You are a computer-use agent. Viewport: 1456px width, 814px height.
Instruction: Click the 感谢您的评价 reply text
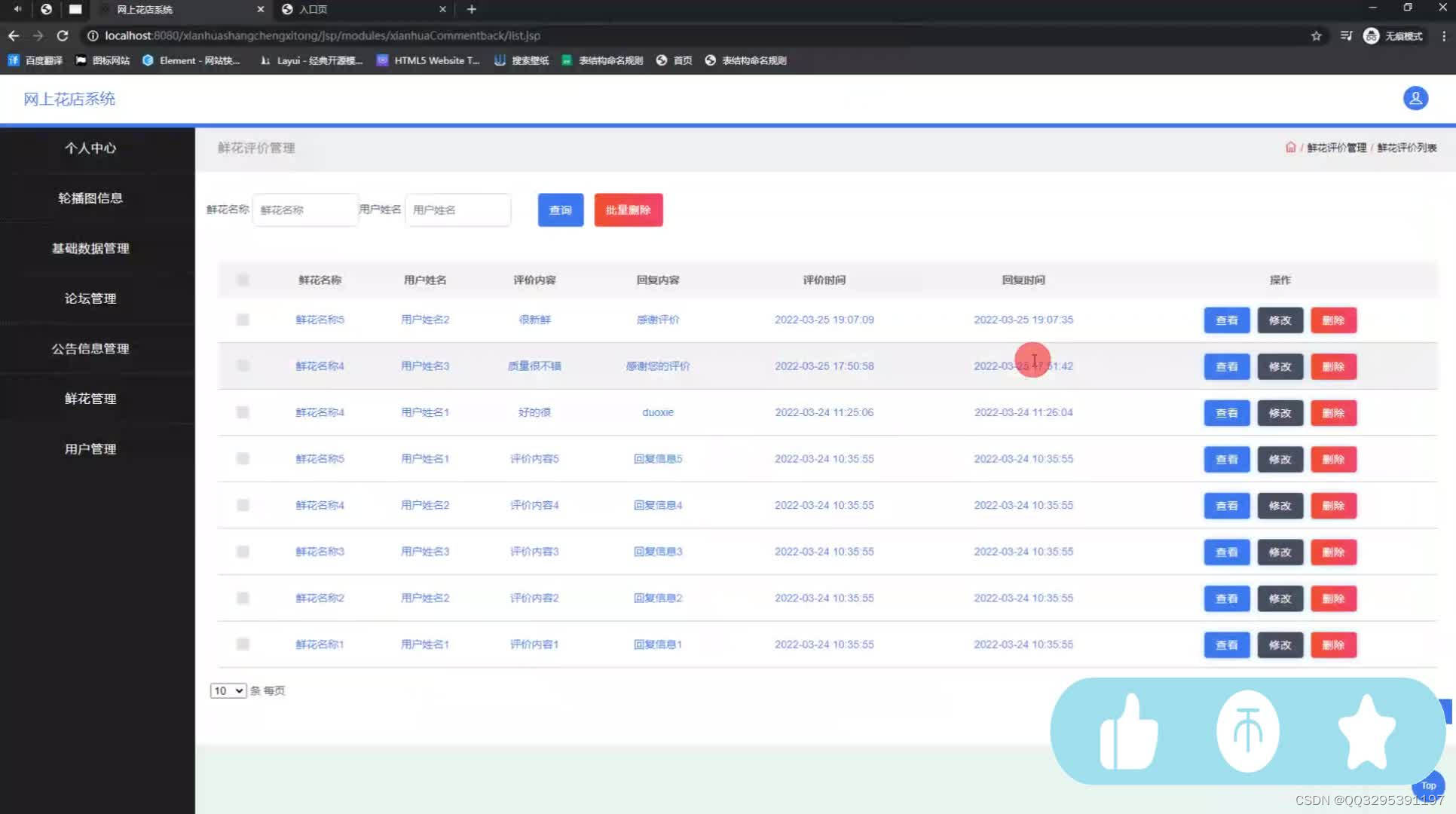click(x=657, y=366)
